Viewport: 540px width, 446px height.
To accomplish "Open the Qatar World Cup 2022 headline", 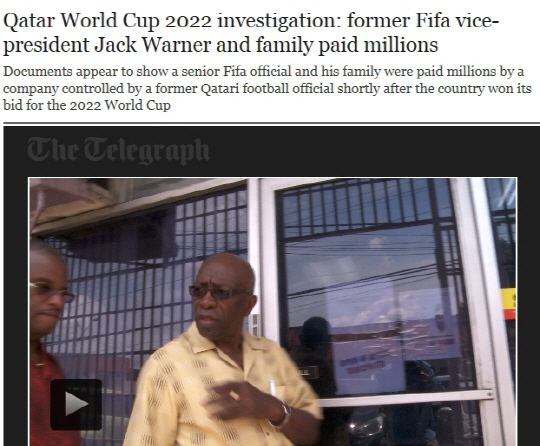I will tap(251, 32).
